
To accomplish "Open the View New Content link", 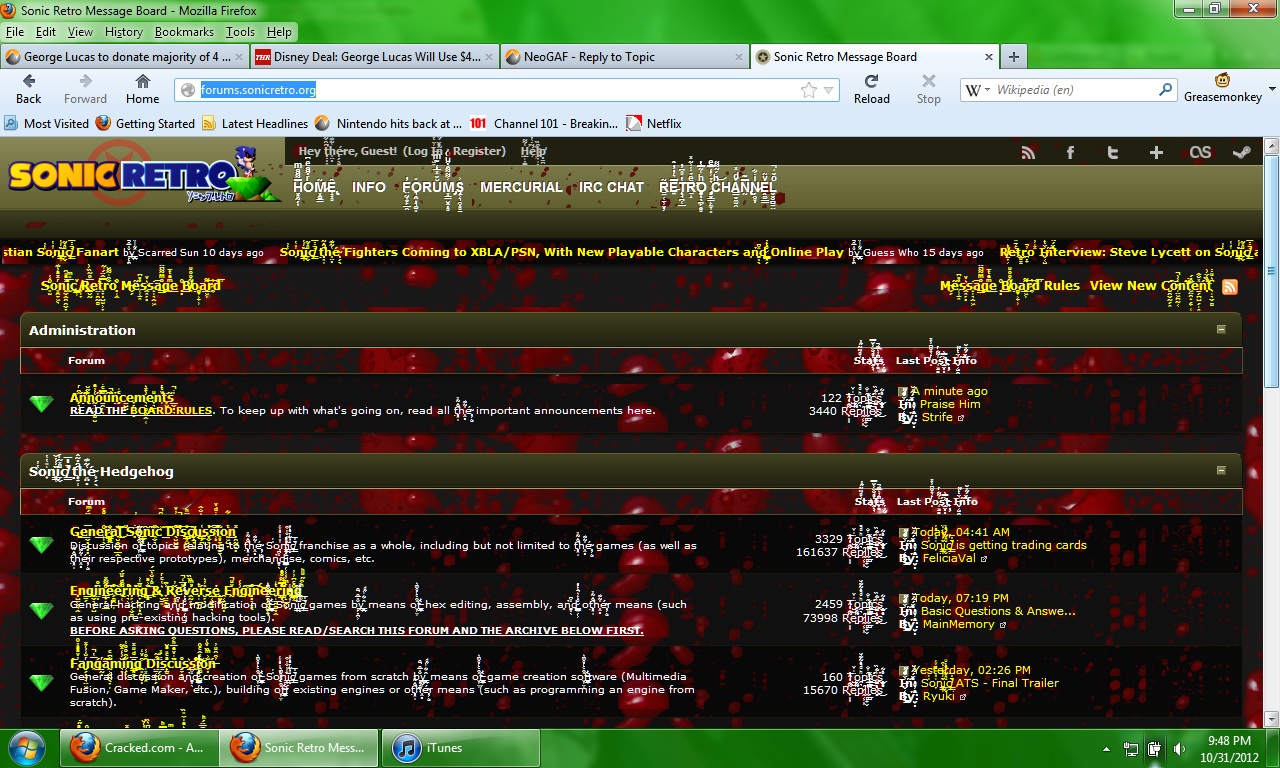I will 1150,286.
